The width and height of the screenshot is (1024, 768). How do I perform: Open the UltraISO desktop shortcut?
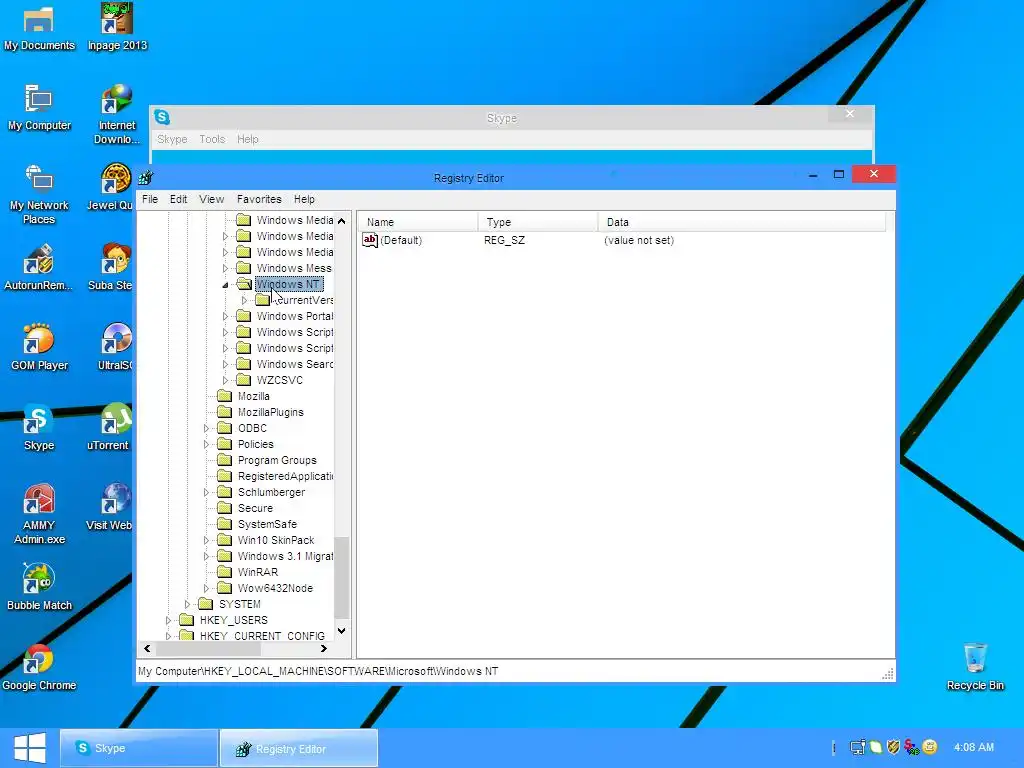116,347
